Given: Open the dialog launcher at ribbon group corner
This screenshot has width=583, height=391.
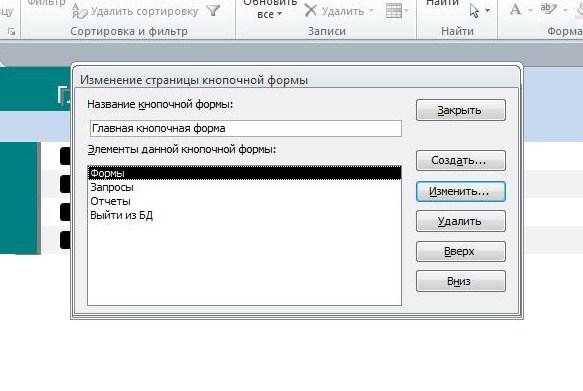Looking at the screenshot, I should (x=12, y=32).
